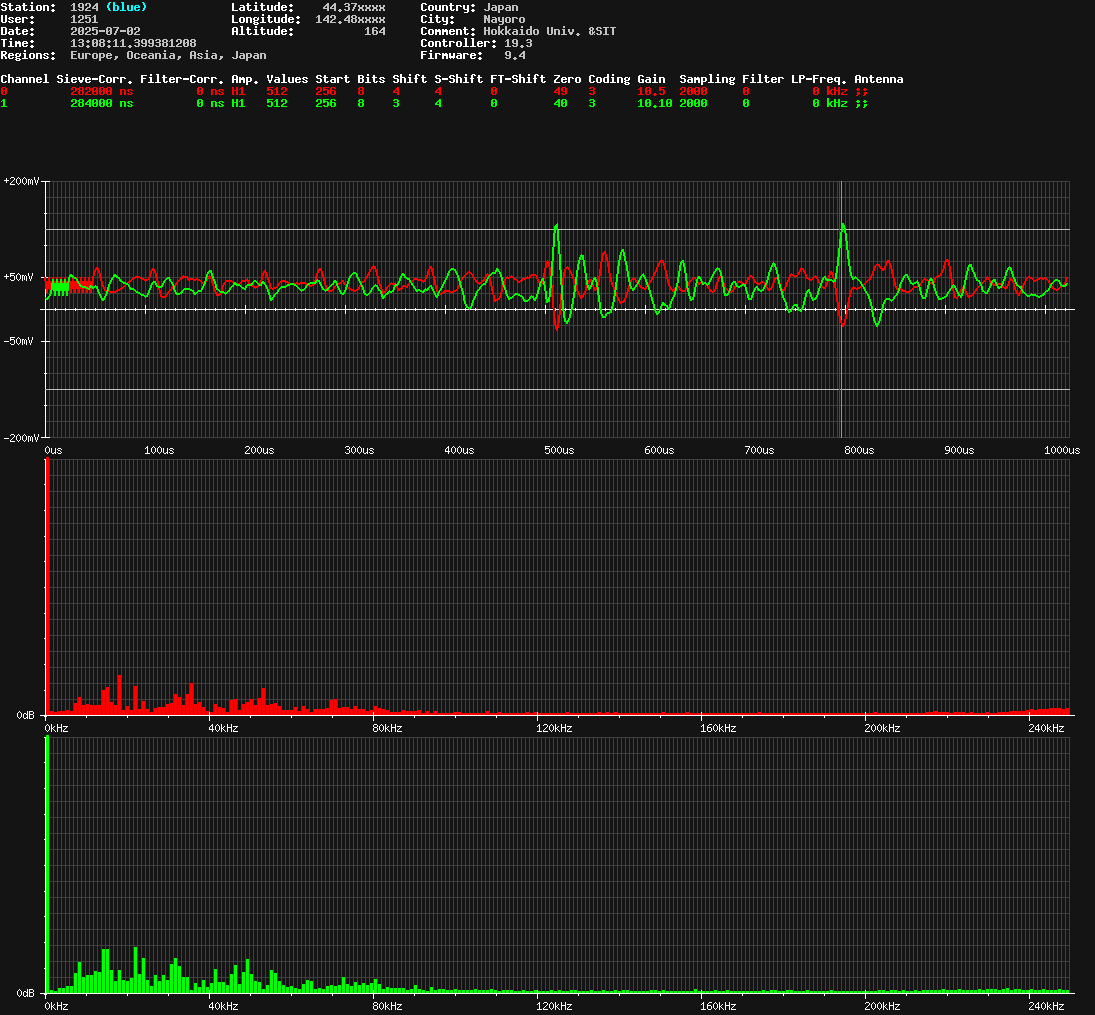Click the controller value "19.3"

coord(517,43)
